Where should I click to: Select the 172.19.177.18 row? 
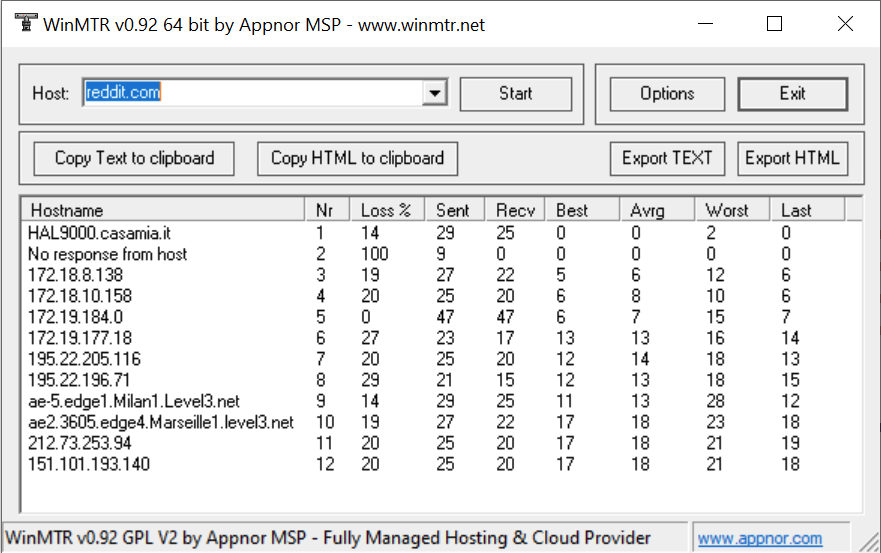(x=441, y=338)
